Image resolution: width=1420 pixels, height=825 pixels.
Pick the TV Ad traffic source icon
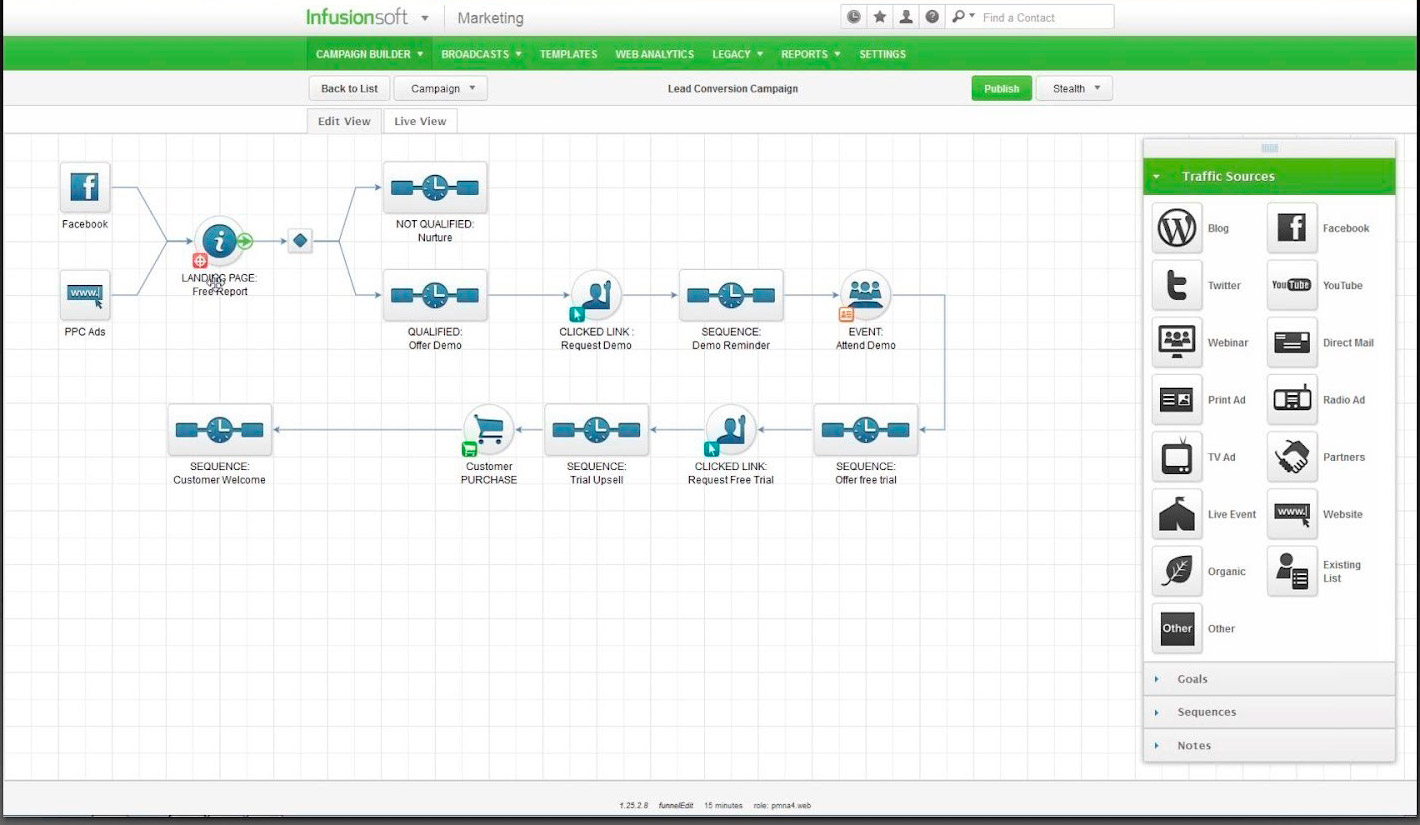[x=1177, y=457]
